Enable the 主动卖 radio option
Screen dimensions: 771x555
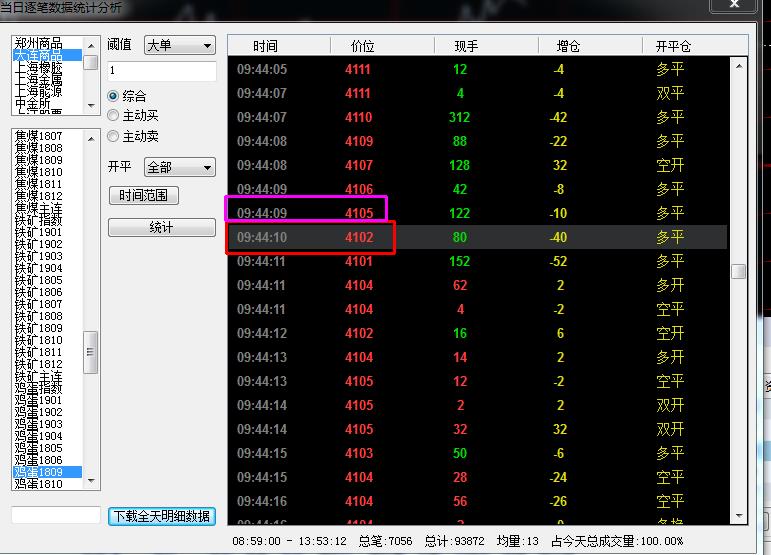click(114, 136)
